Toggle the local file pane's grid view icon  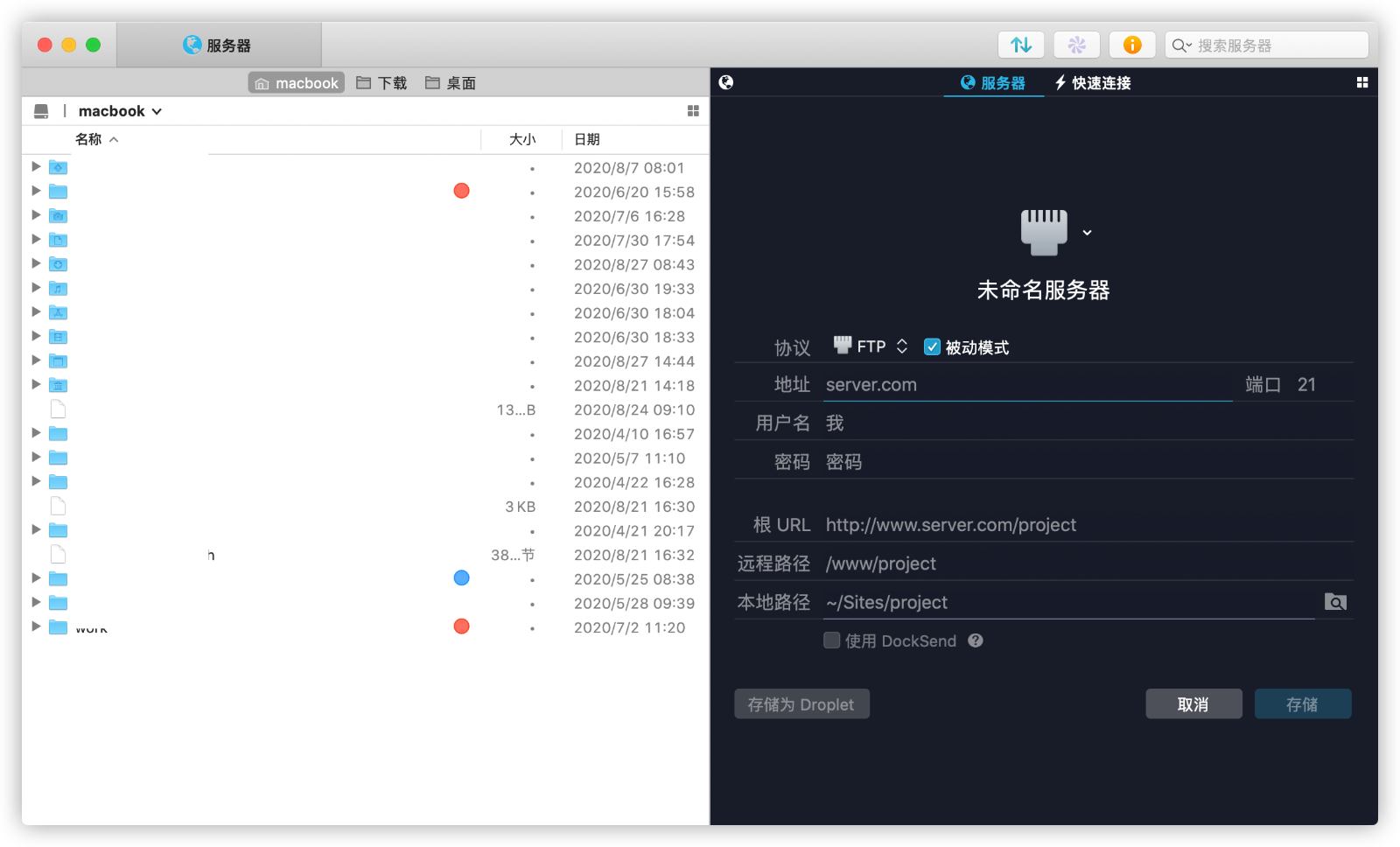pos(693,111)
